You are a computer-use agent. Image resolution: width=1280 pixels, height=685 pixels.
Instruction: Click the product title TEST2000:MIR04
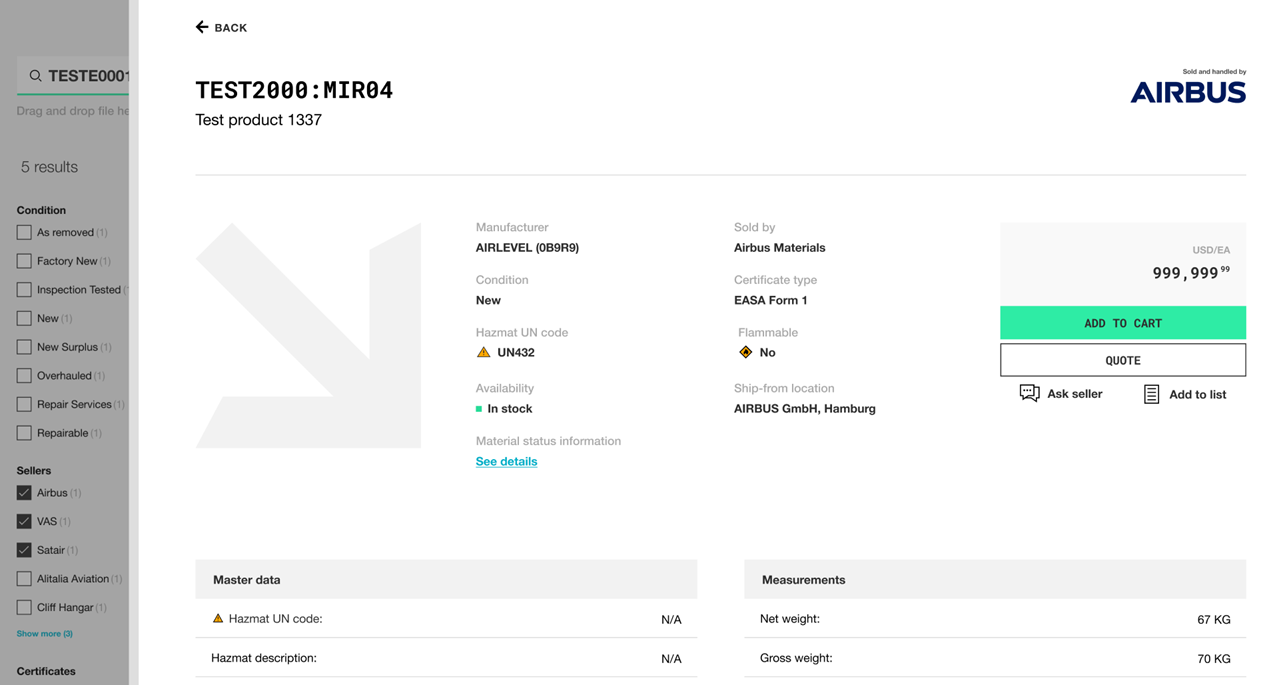(x=294, y=91)
